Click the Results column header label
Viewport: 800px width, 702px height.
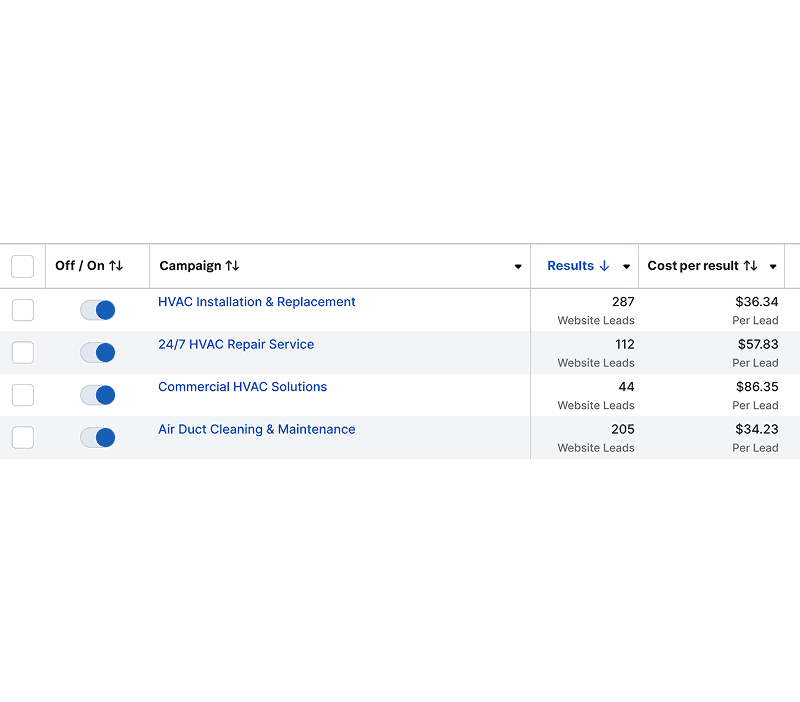(570, 266)
